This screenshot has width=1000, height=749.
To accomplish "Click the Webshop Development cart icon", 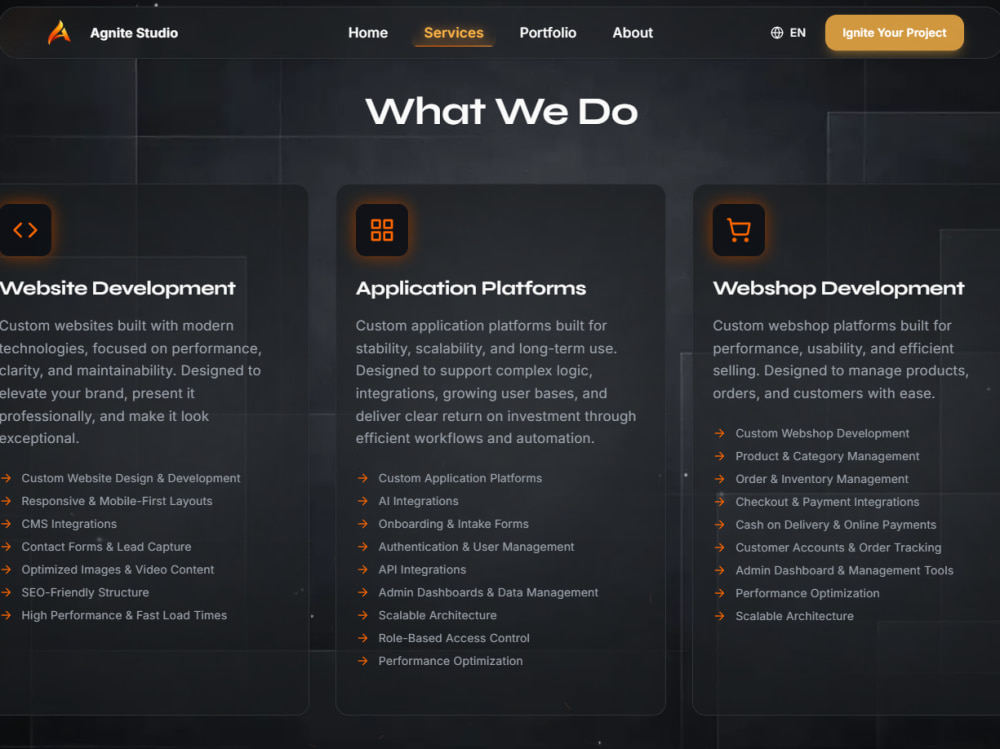I will (x=739, y=230).
